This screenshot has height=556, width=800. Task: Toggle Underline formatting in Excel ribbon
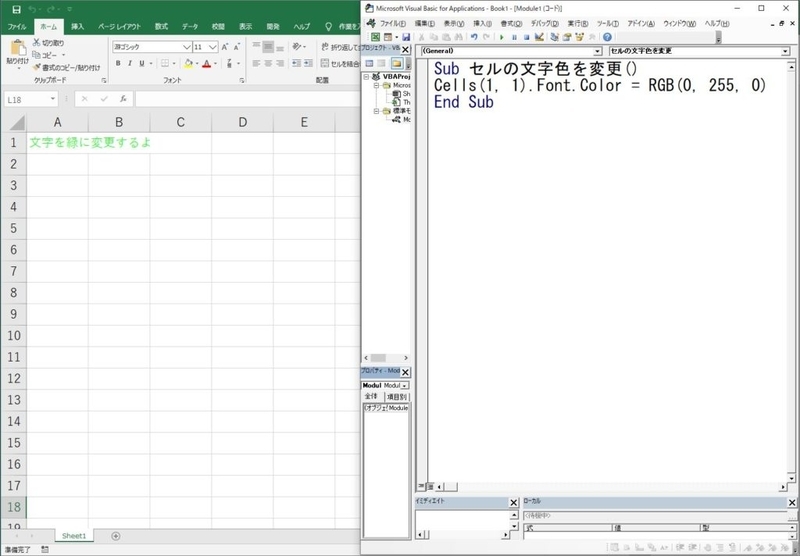coord(142,63)
